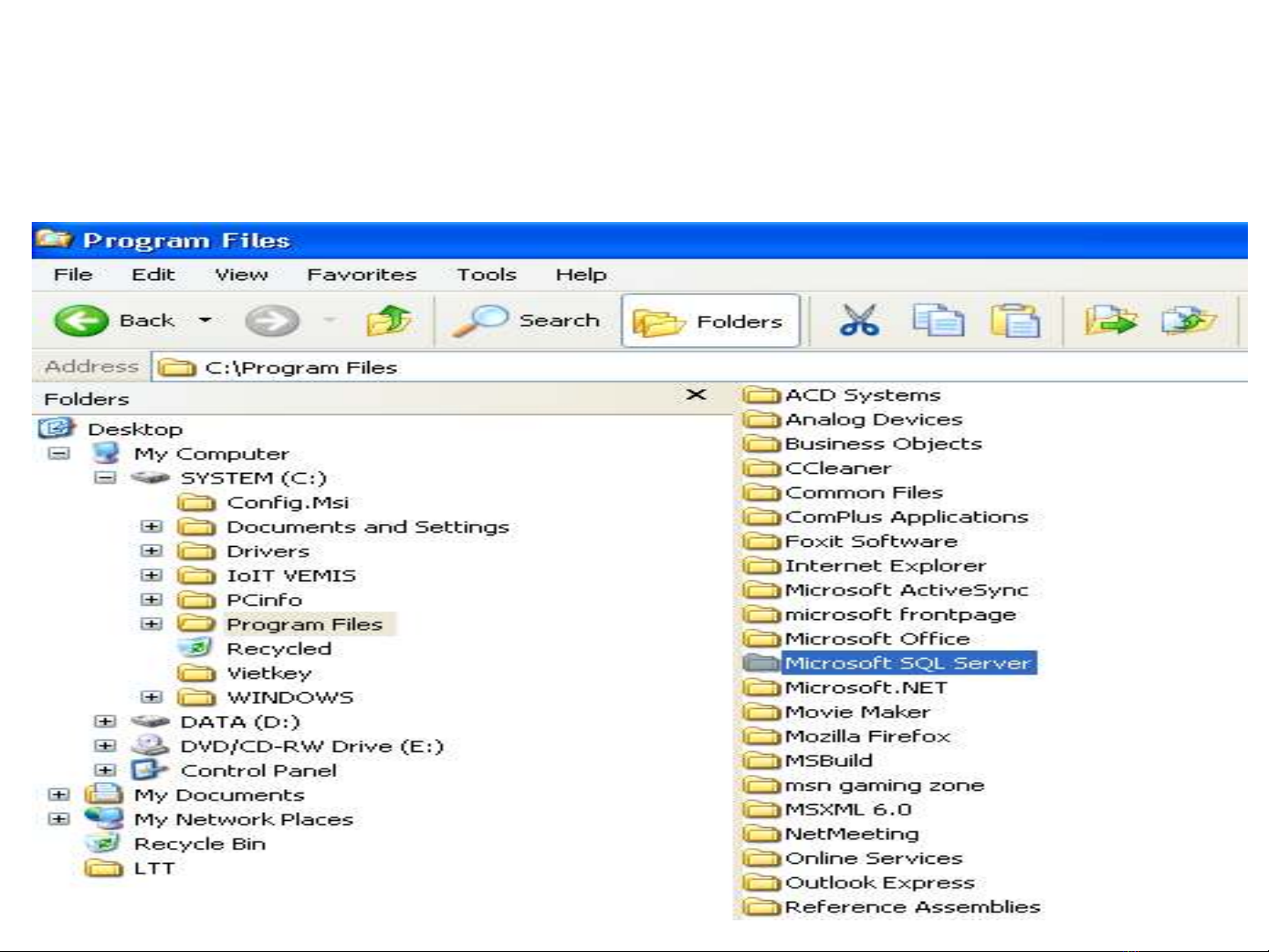1269x952 pixels.
Task: Select the CCleaner folder
Action: pyautogui.click(x=837, y=469)
